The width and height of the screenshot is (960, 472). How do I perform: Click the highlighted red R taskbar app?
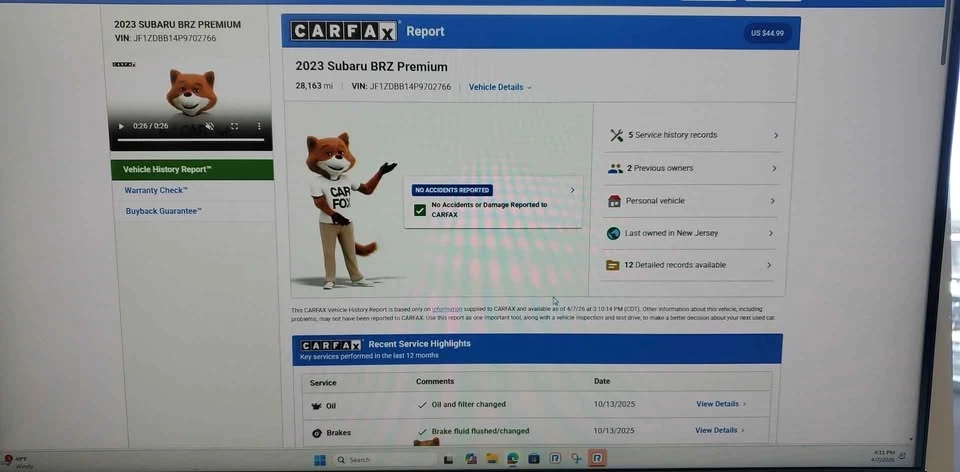[x=597, y=458]
